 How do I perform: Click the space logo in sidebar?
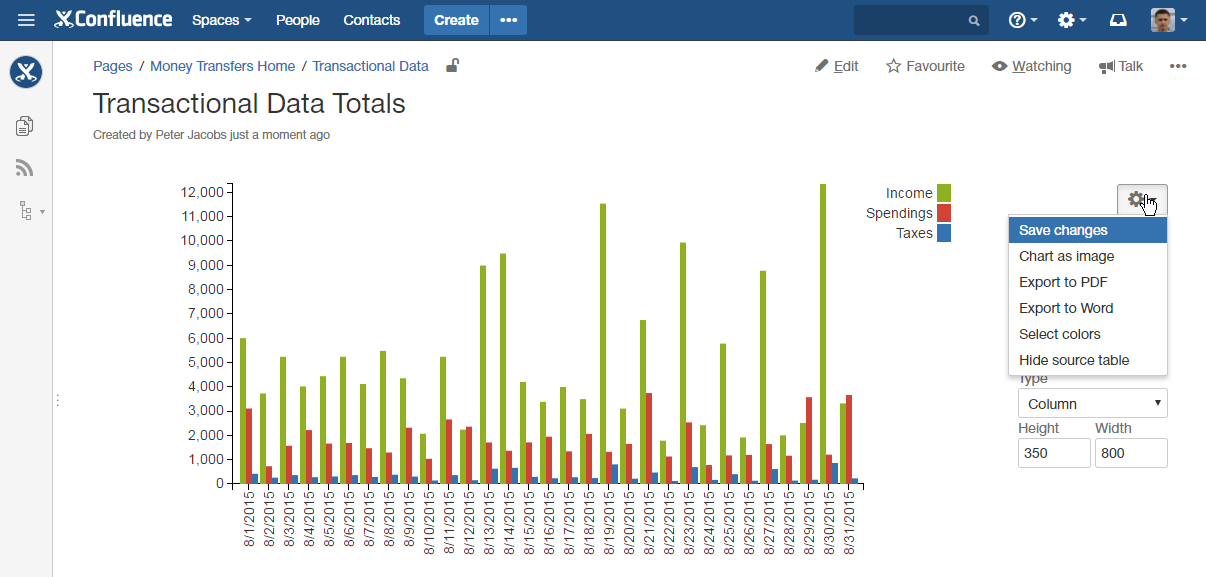(x=26, y=72)
